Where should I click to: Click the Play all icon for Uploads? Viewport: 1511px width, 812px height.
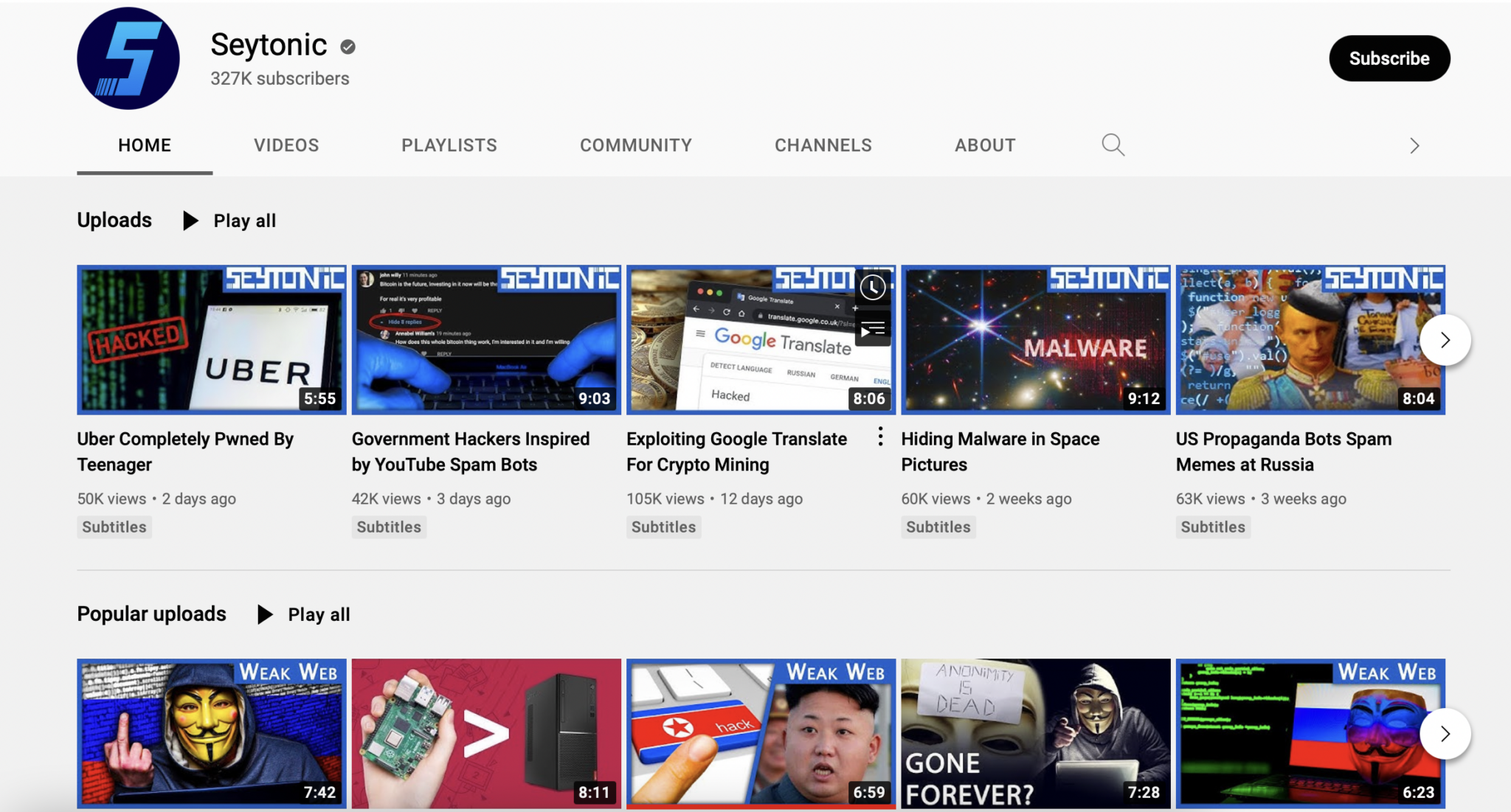190,220
